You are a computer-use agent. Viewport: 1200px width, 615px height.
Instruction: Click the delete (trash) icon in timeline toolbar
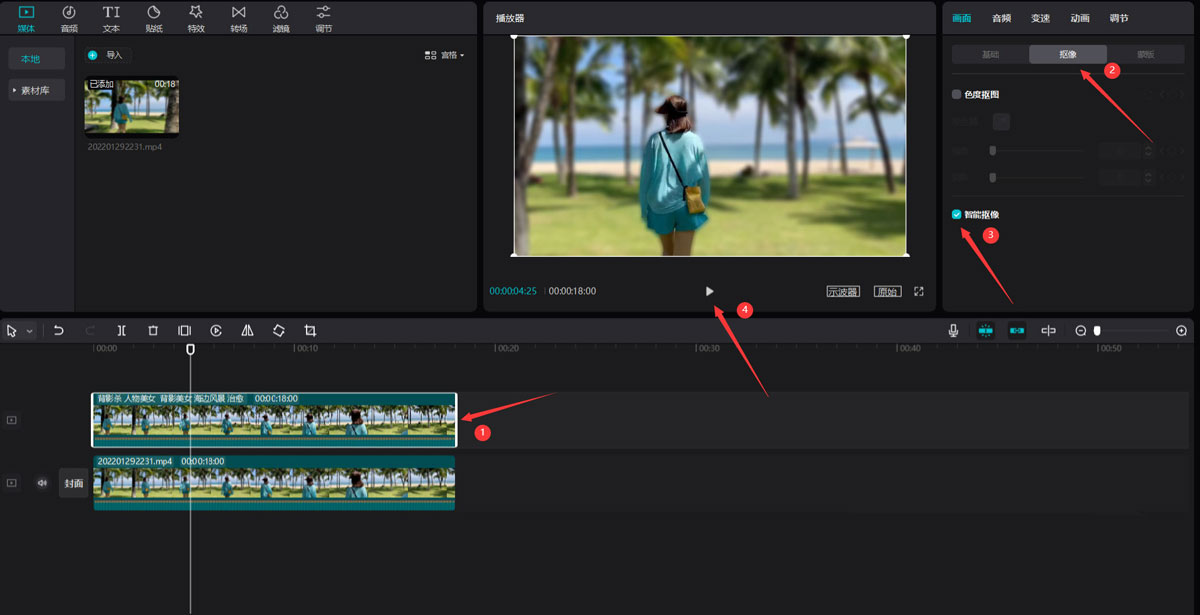pos(153,330)
